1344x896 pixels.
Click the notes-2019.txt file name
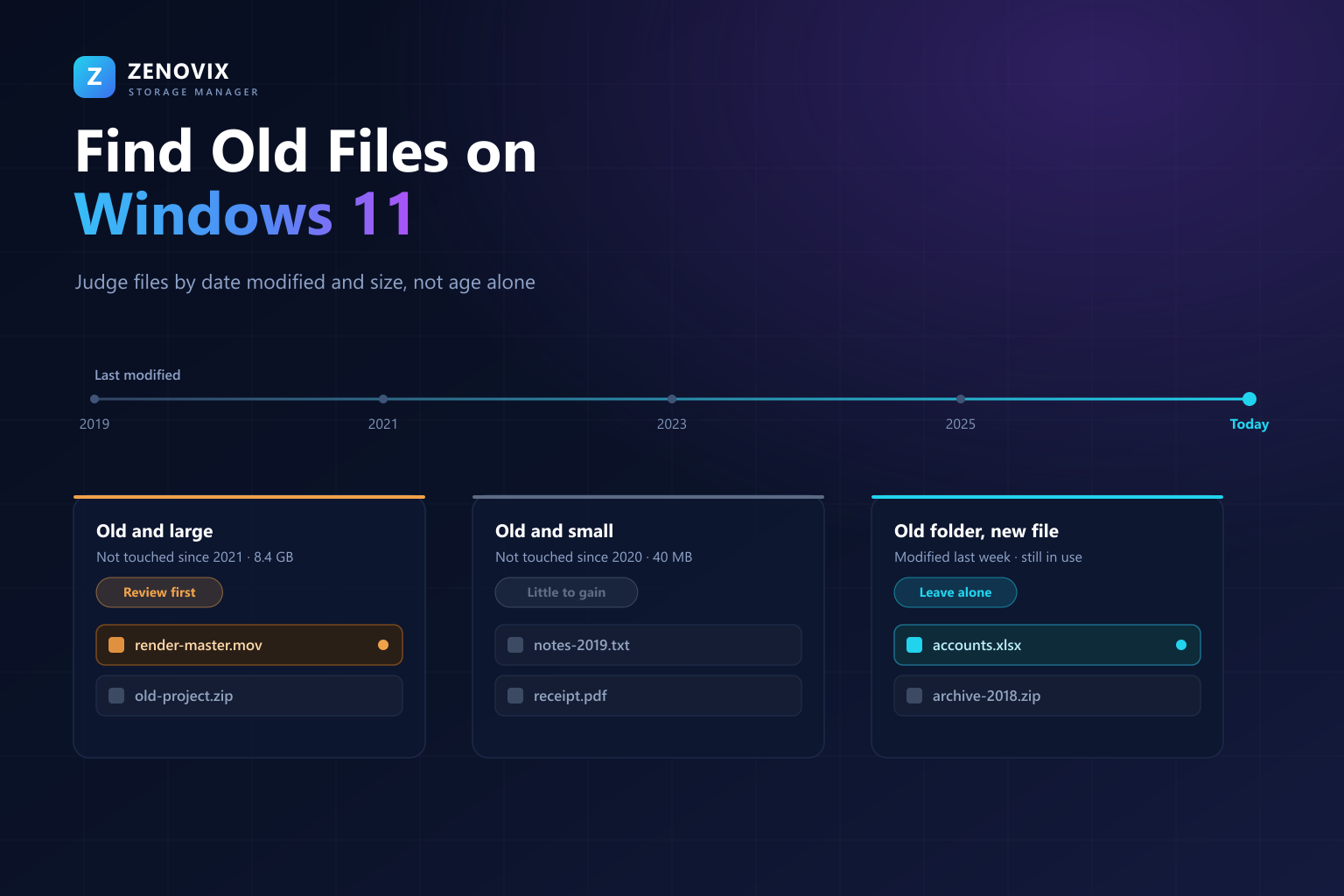(x=582, y=645)
